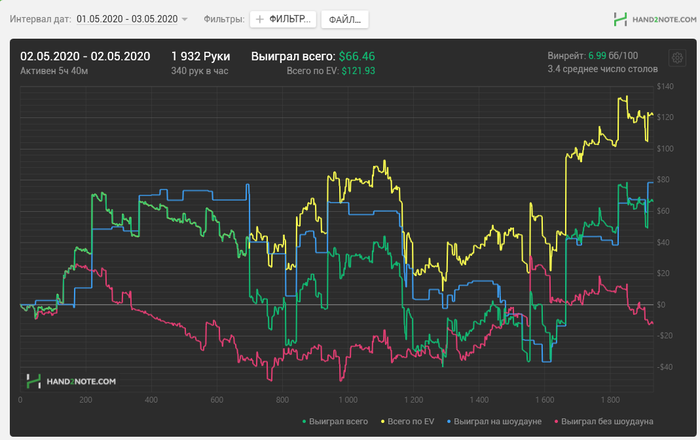Viewport: 700px width, 440px height.
Task: Click the $140 y-axis label
Action: pyautogui.click(x=665, y=87)
